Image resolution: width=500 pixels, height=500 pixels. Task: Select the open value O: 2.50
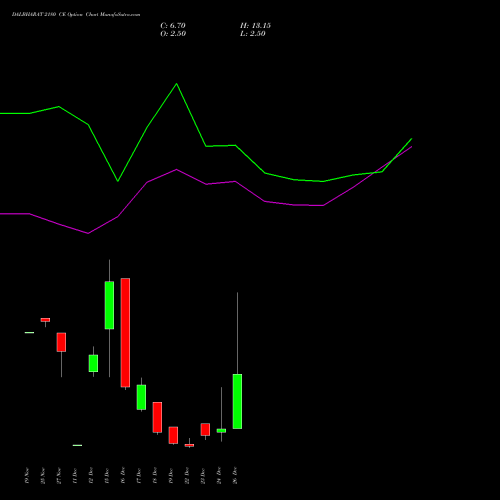click(x=173, y=34)
